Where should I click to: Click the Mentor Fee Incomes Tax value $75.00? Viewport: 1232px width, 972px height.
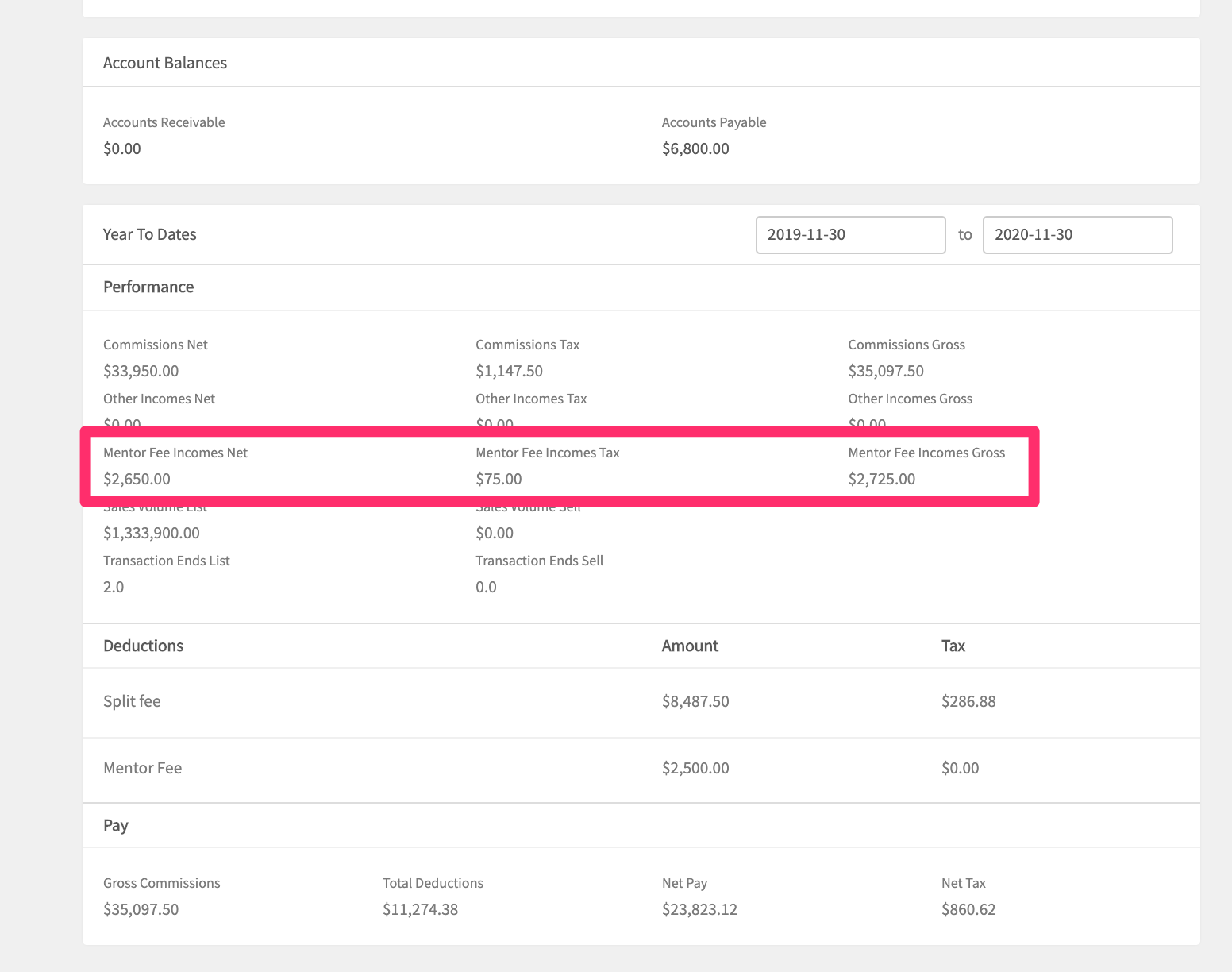(499, 479)
